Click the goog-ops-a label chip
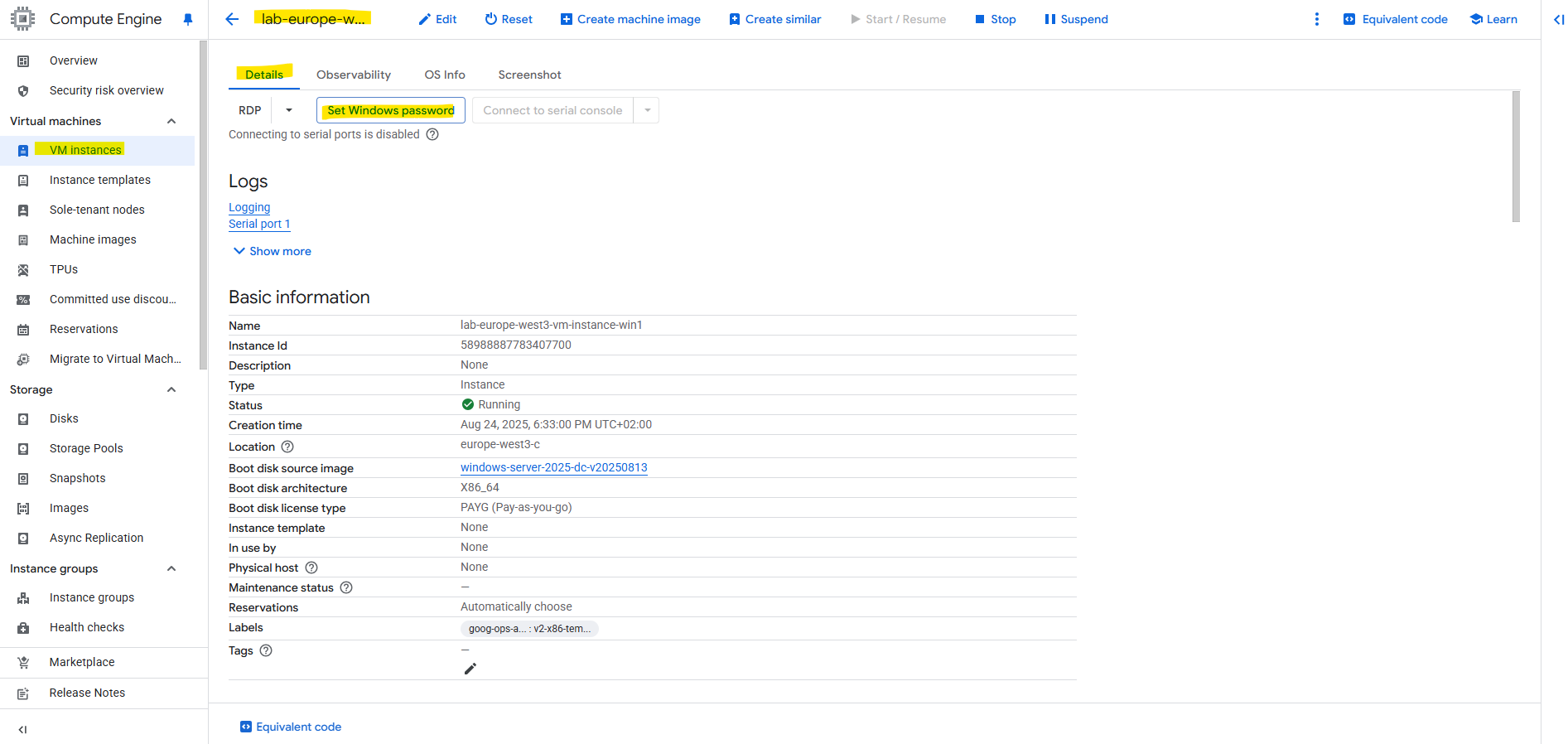 [529, 629]
